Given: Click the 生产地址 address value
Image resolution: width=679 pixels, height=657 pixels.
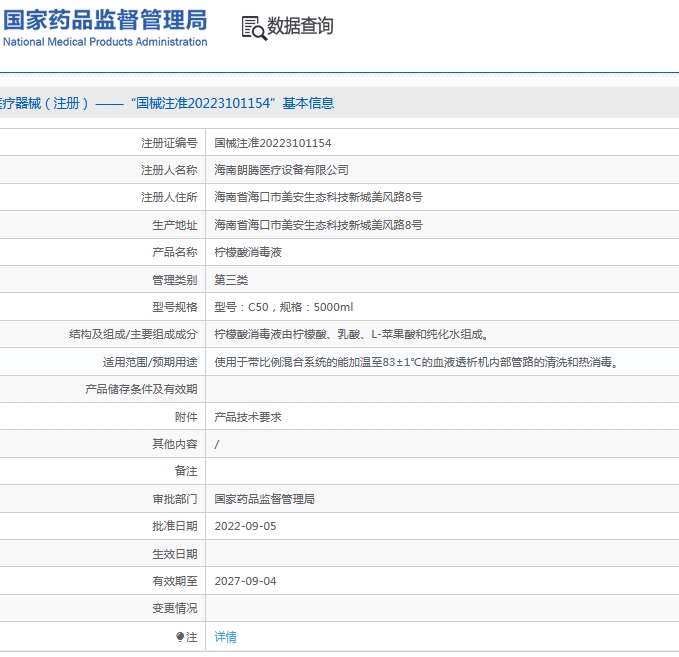Looking at the screenshot, I should click(318, 225).
